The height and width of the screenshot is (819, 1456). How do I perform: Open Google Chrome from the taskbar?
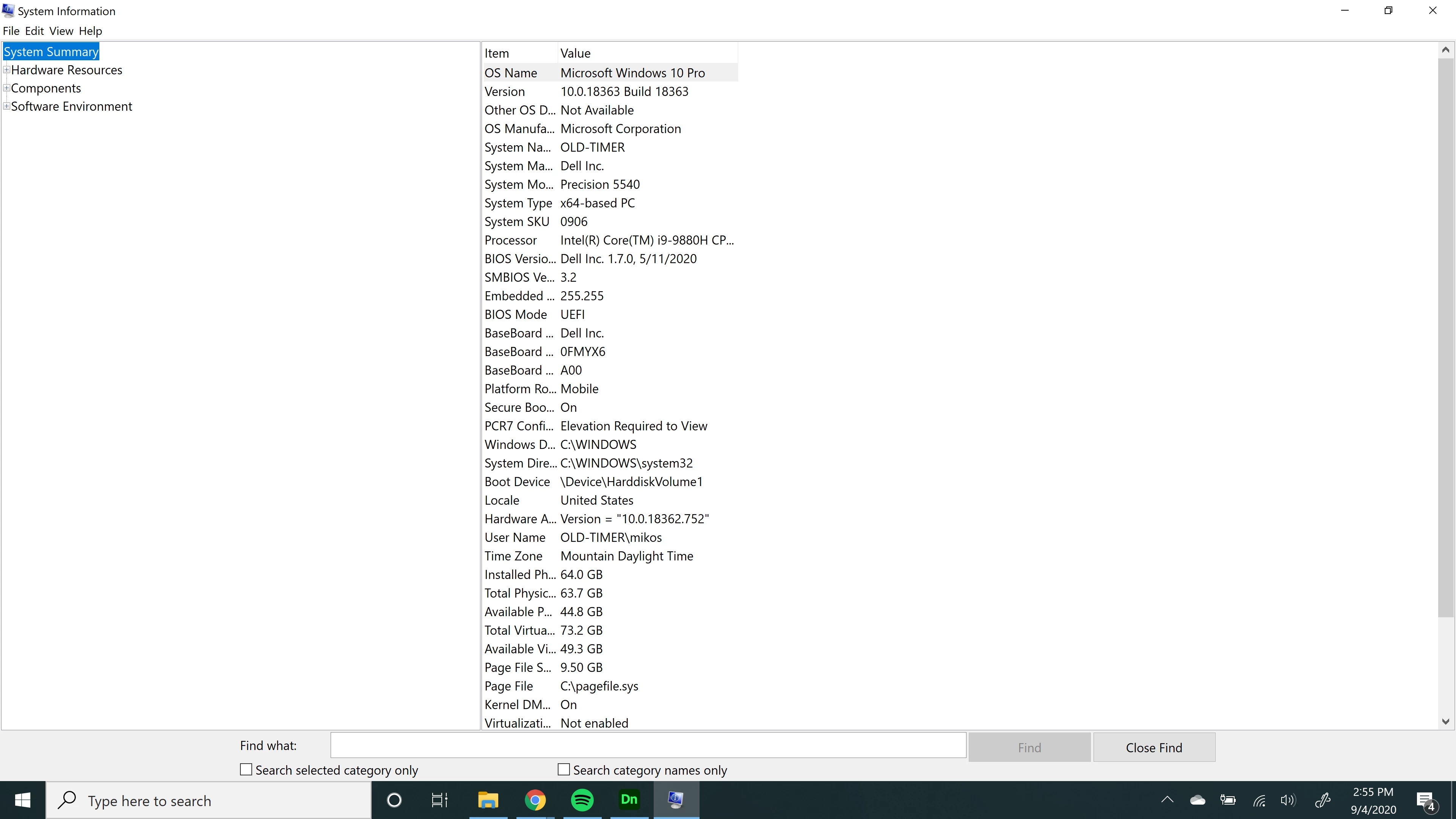(535, 800)
